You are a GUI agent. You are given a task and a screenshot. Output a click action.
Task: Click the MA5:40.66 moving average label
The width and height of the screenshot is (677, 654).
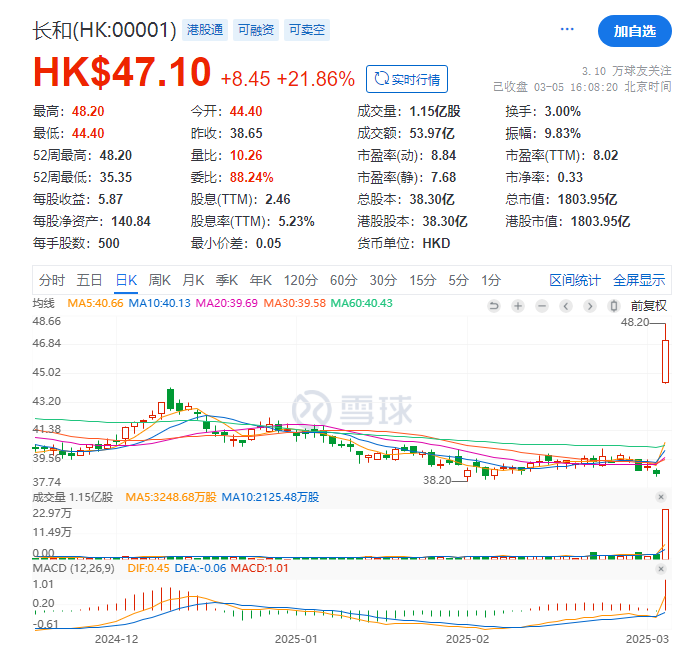95,303
